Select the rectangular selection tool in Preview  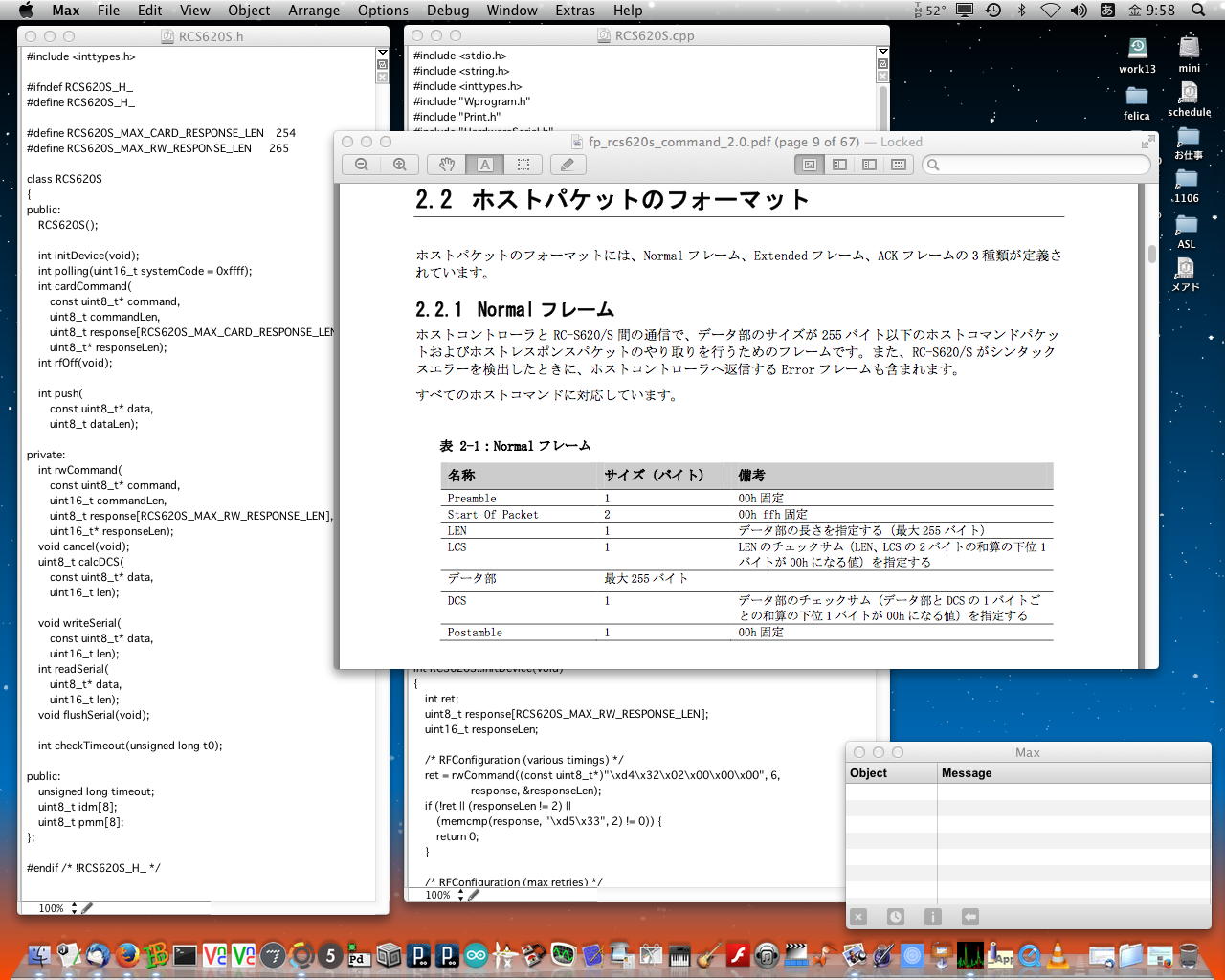[x=523, y=165]
